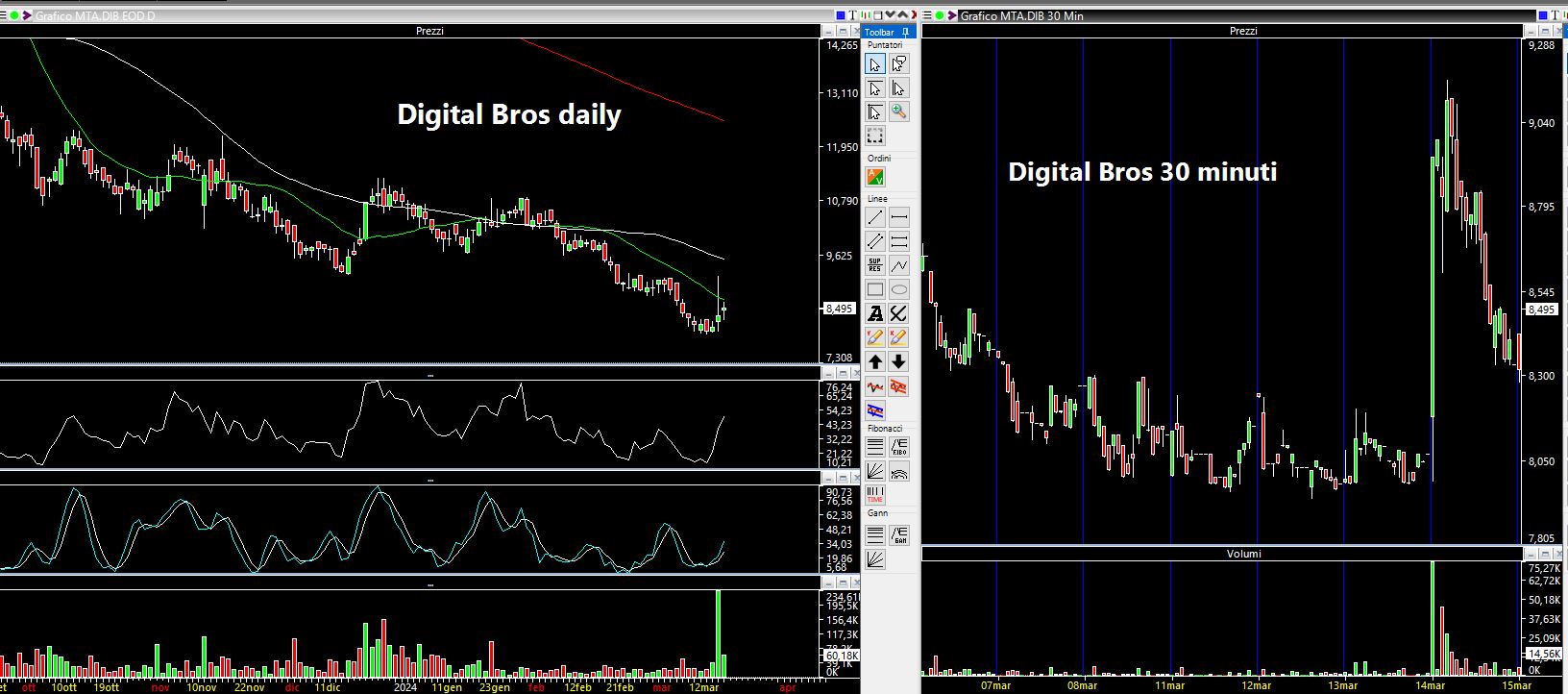This screenshot has width=1568, height=694.
Task: Pick the parallel channel lines tool
Action: pyautogui.click(x=875, y=241)
